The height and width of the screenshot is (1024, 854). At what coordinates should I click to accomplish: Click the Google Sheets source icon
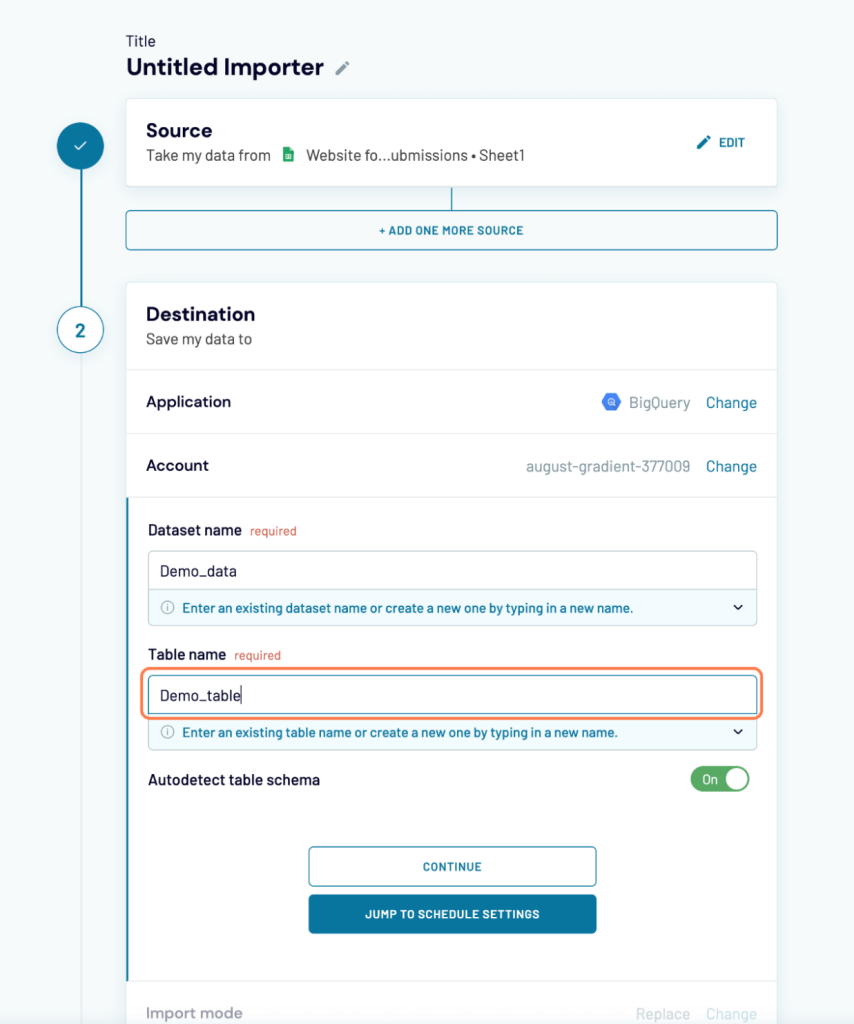click(x=288, y=155)
